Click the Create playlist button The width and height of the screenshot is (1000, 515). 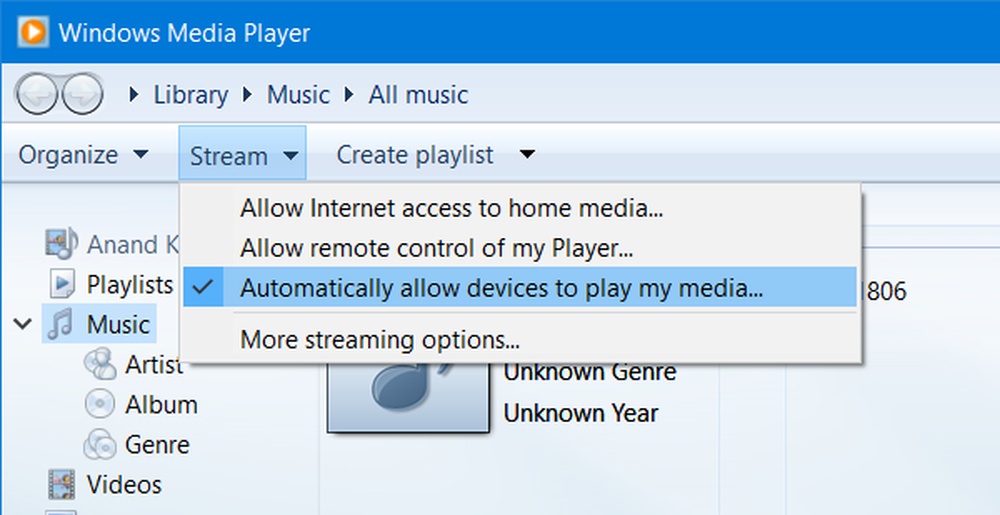415,155
